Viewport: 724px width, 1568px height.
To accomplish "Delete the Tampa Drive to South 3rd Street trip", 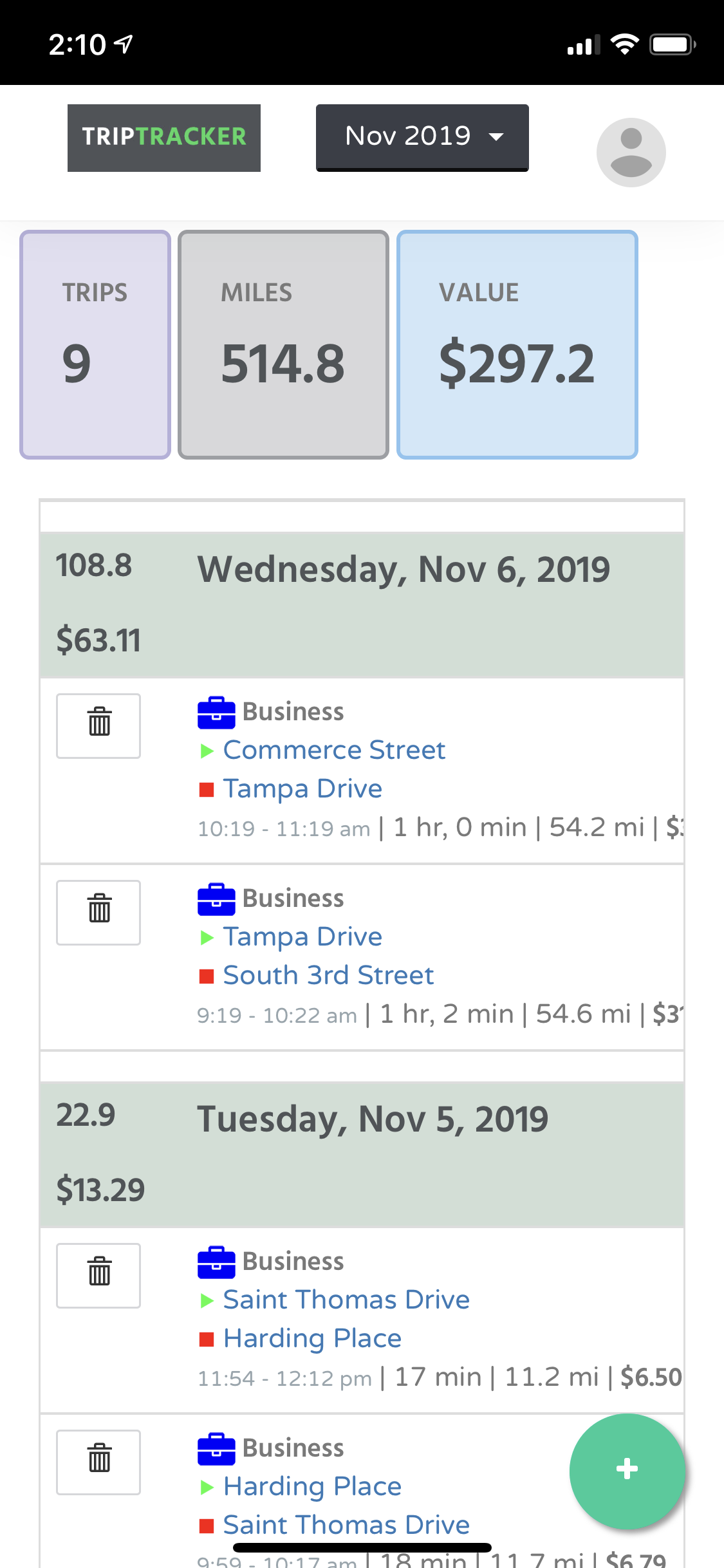I will tap(98, 912).
